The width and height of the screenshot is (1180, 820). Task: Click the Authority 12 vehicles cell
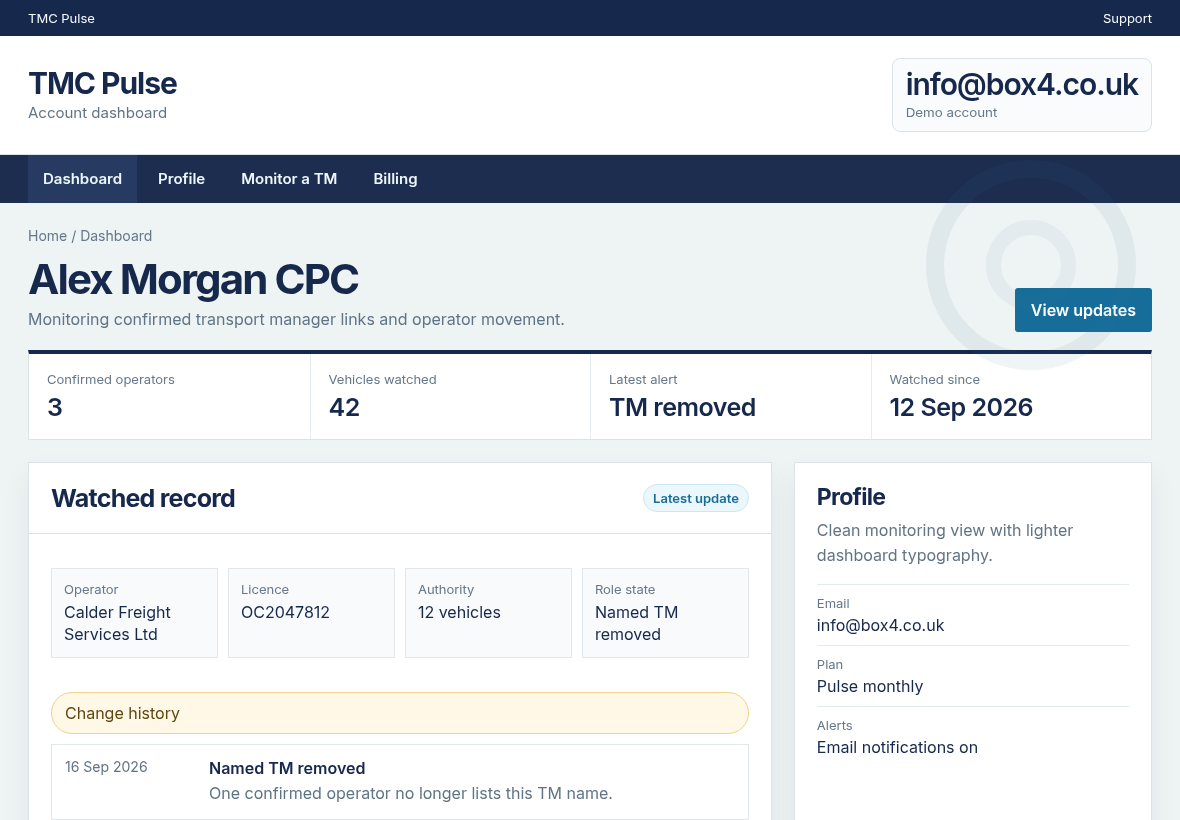point(488,613)
